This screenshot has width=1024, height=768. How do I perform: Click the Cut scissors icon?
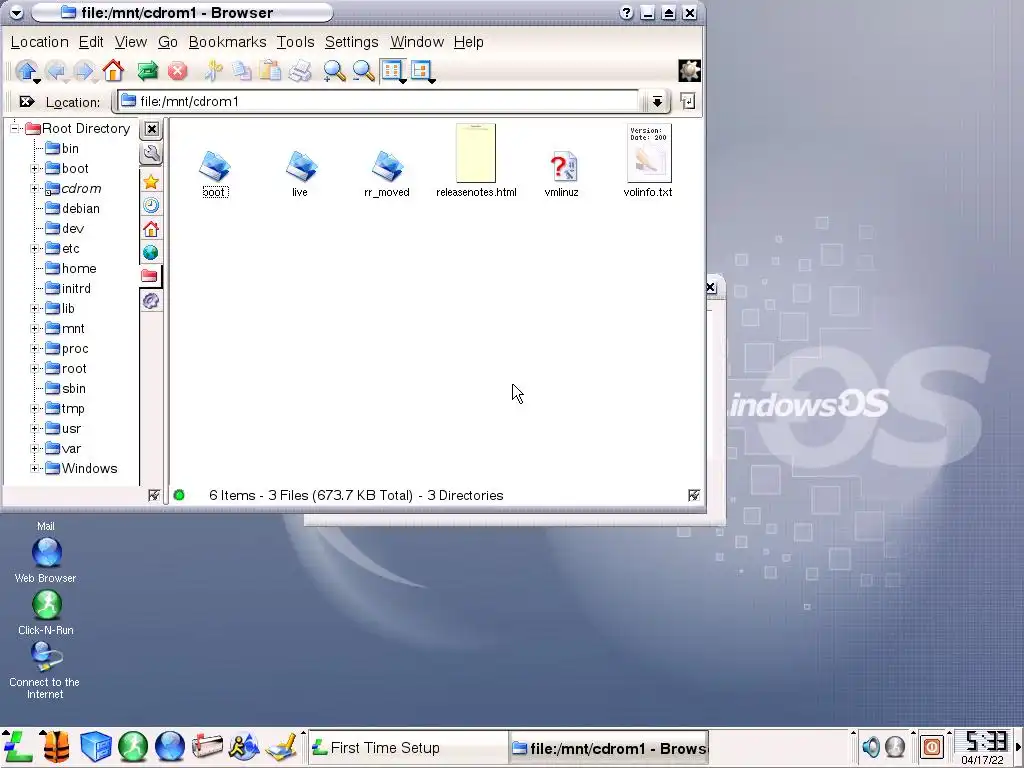[212, 71]
